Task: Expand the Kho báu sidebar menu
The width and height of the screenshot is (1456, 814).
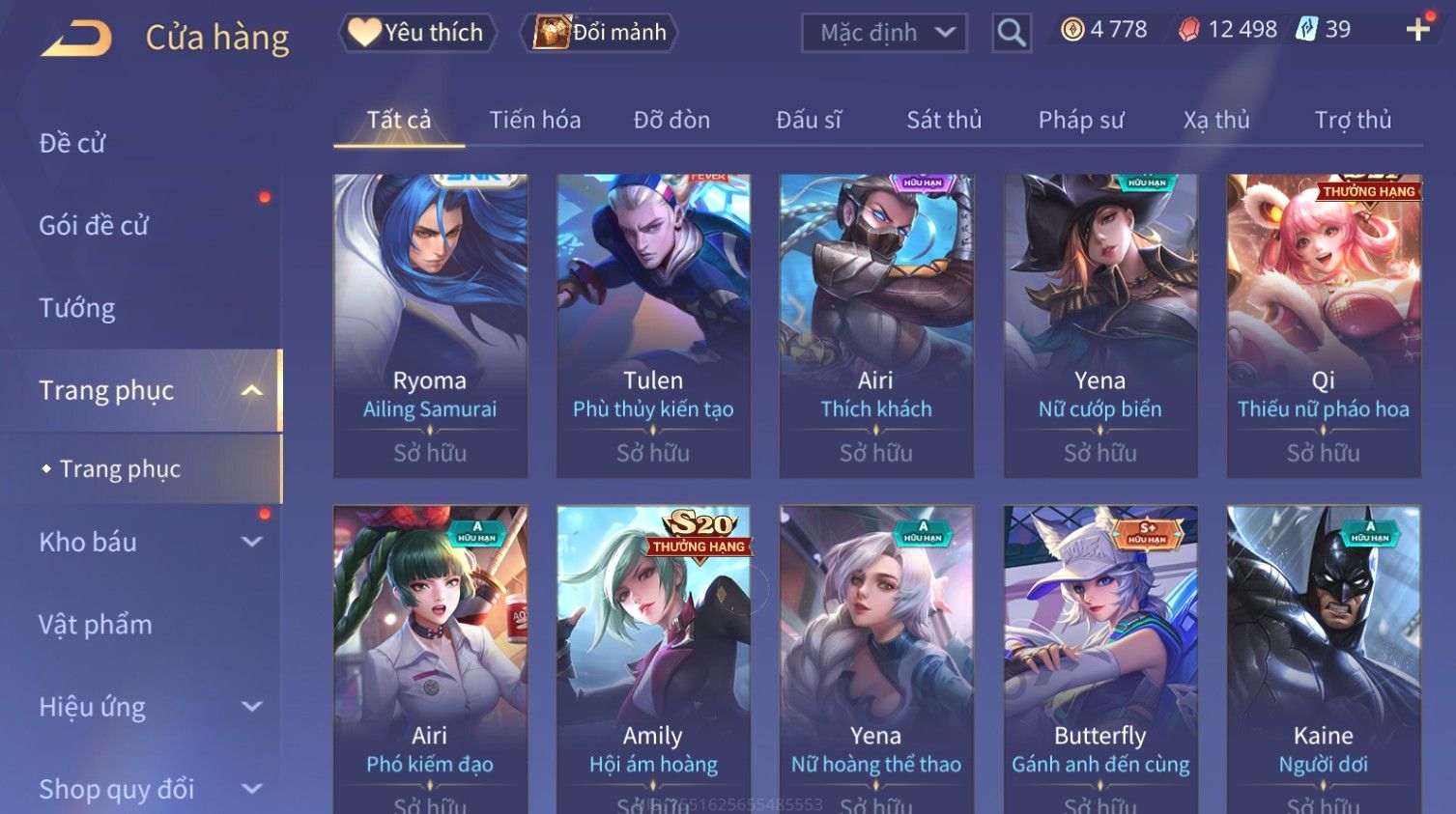Action: point(251,542)
